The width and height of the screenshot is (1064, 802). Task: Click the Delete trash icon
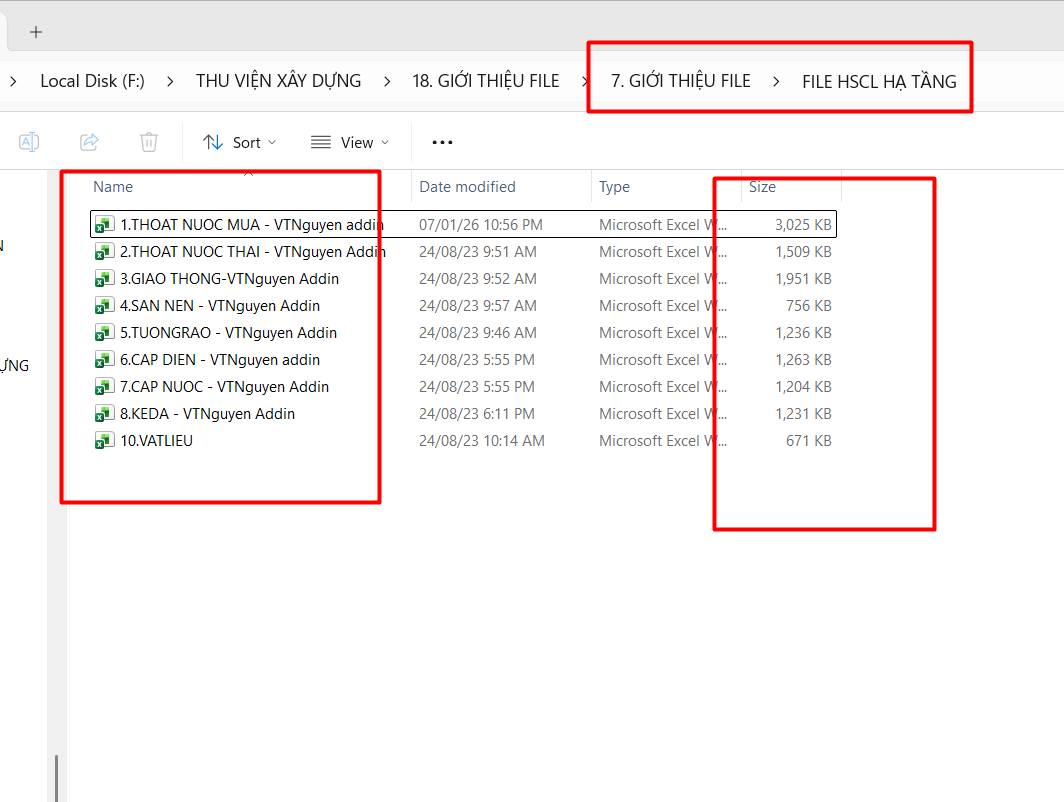[x=149, y=142]
